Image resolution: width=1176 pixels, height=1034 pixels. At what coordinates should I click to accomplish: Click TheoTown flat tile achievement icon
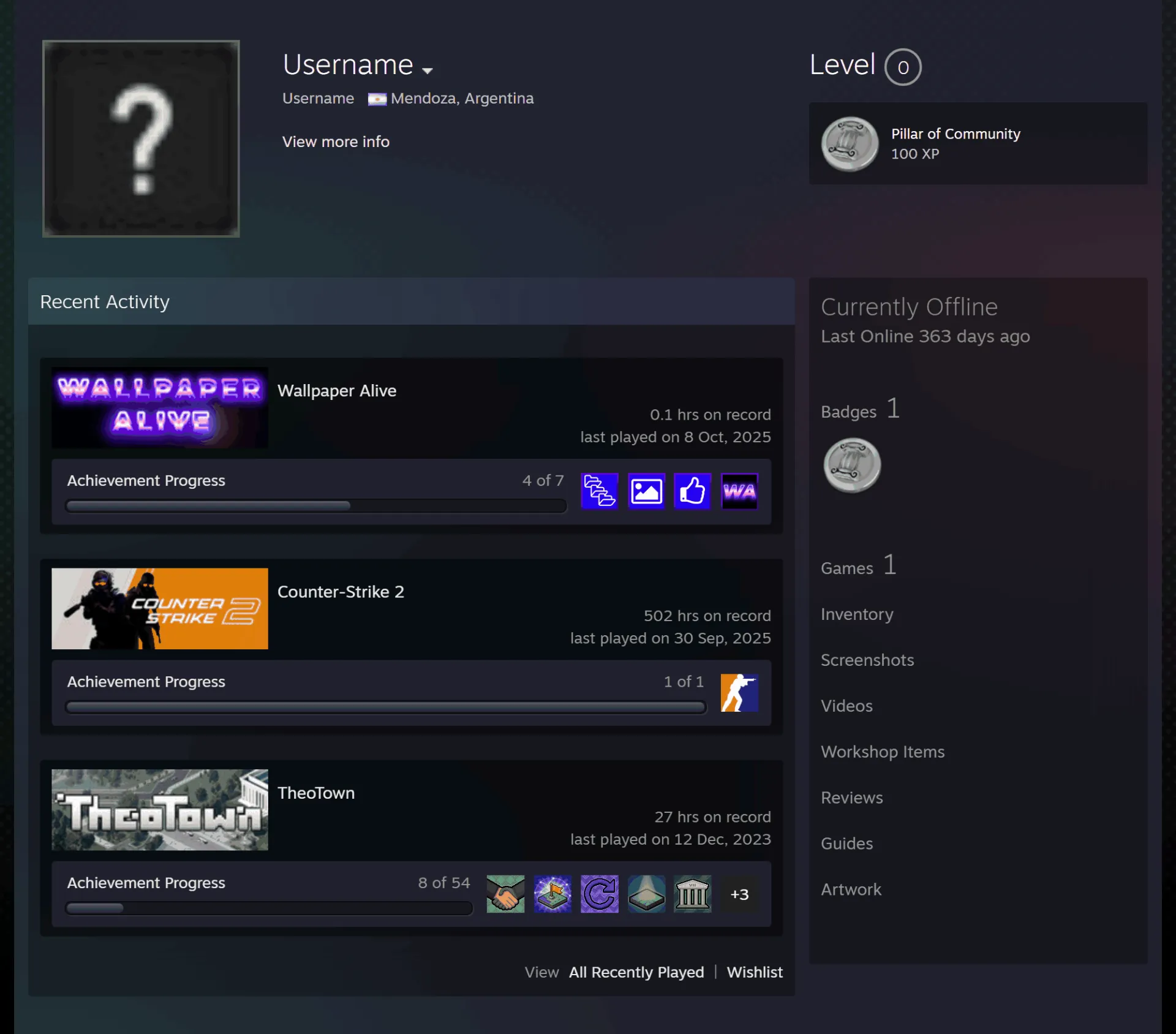click(646, 894)
